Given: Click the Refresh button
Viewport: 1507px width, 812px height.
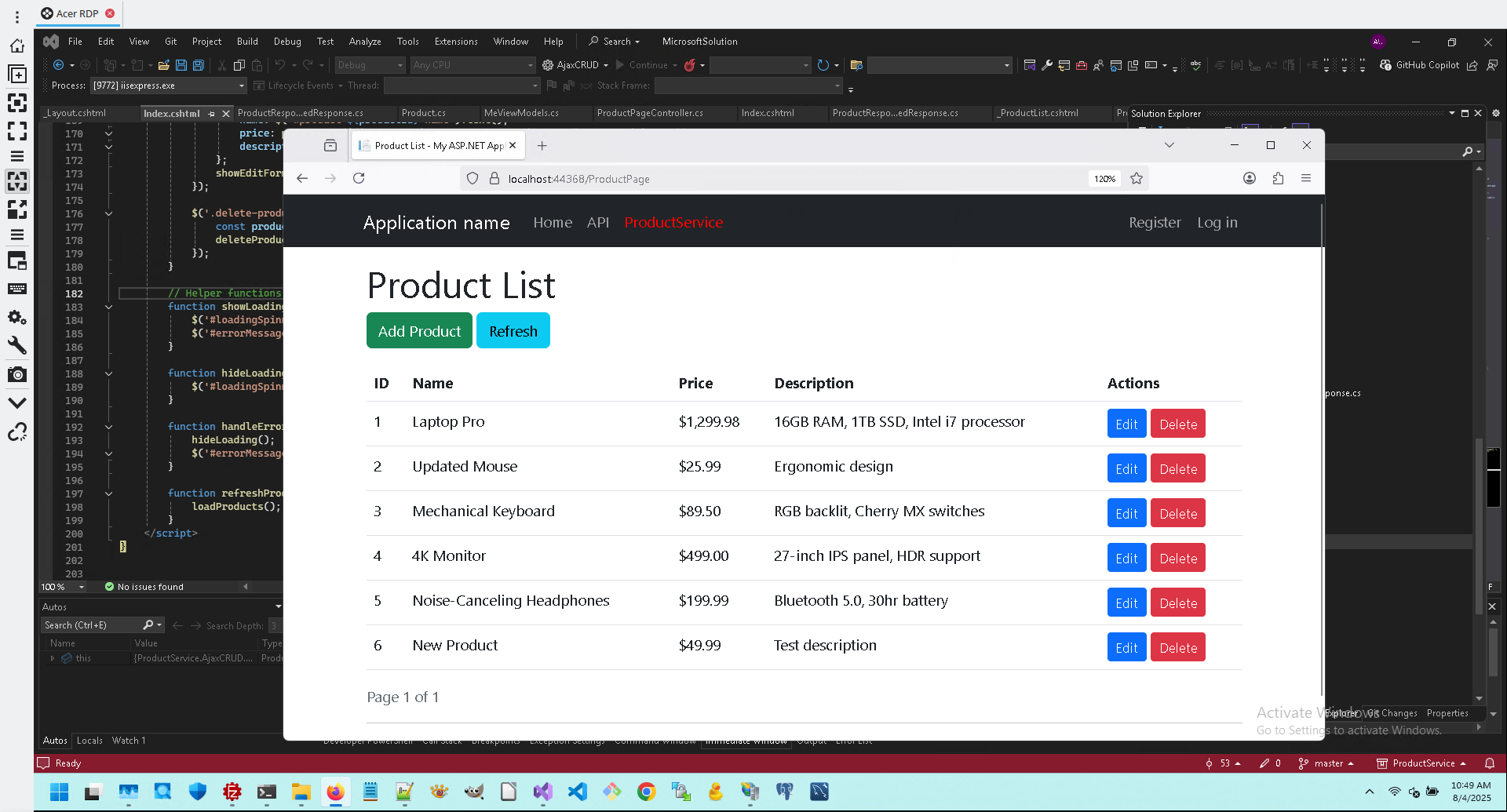Looking at the screenshot, I should [x=513, y=331].
